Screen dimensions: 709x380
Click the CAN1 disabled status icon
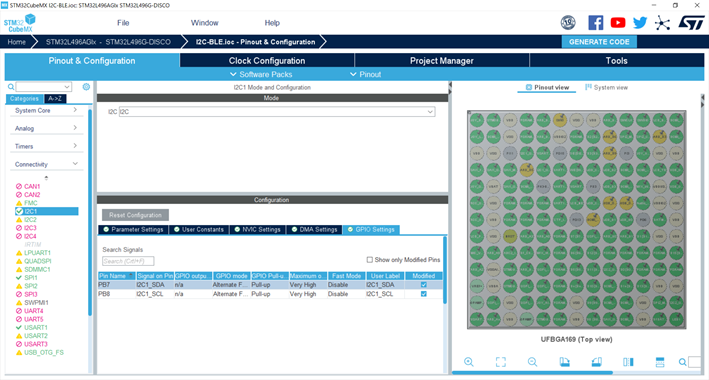click(x=19, y=186)
